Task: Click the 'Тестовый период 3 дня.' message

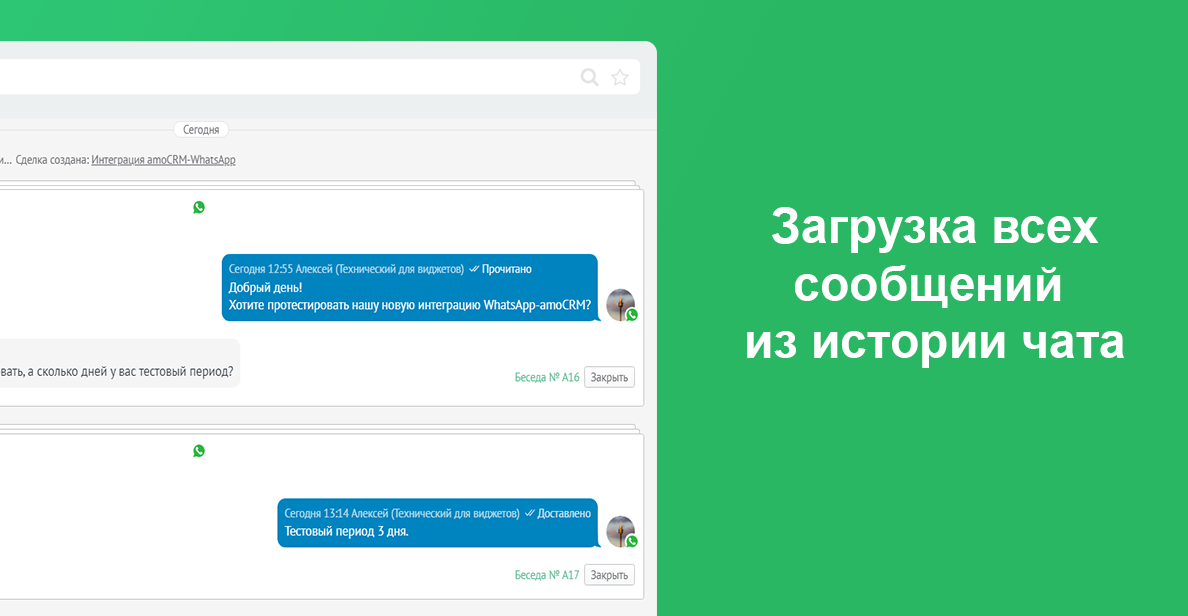Action: (346, 531)
